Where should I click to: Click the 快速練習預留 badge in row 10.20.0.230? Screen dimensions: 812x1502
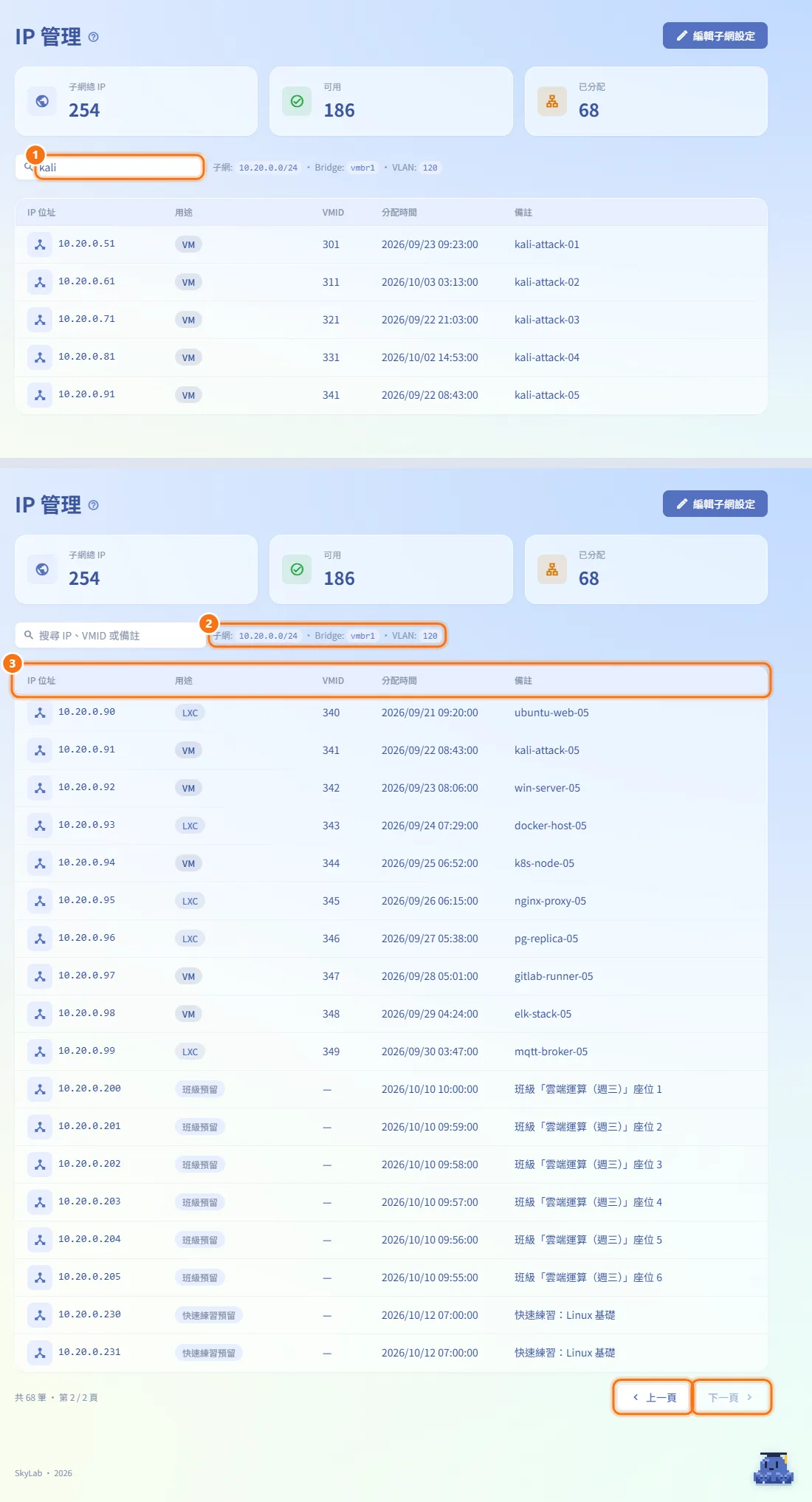[209, 1315]
